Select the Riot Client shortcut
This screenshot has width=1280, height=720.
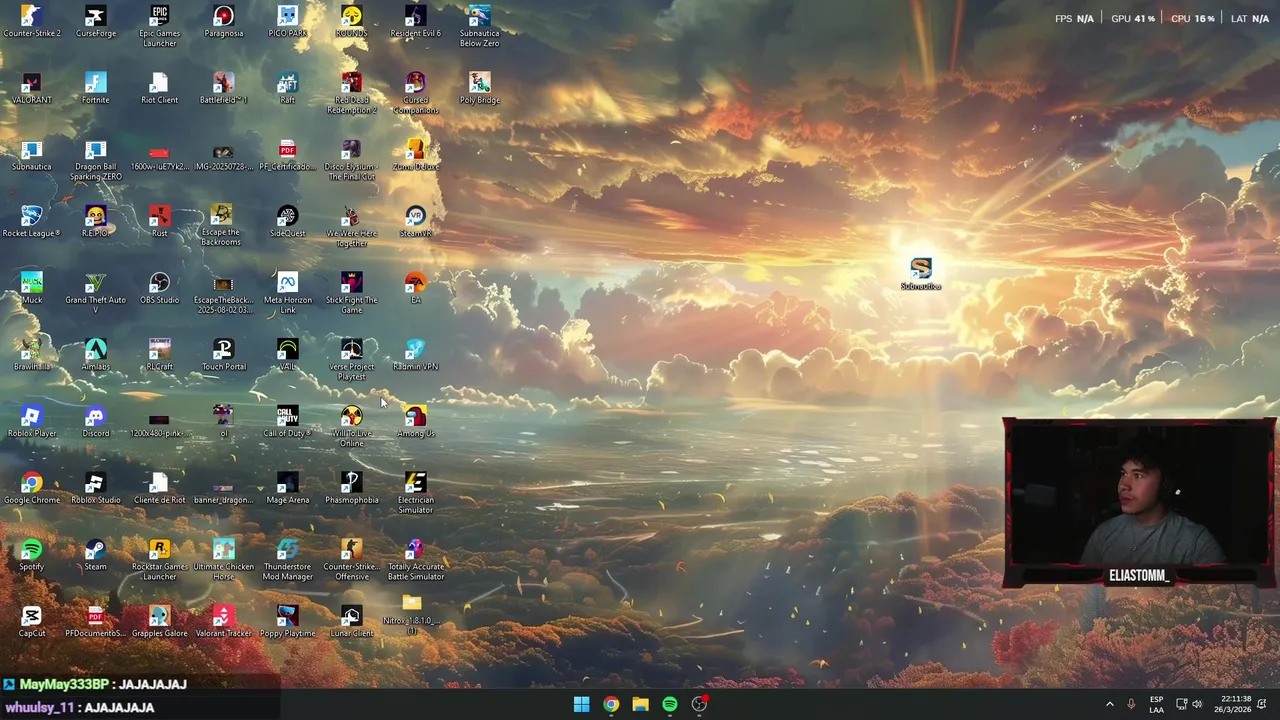[x=159, y=88]
